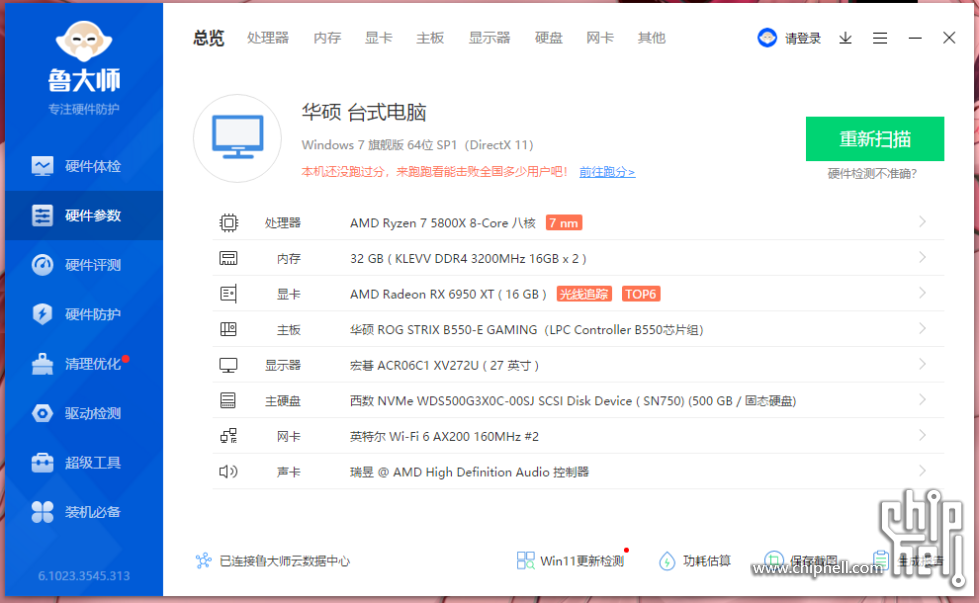Screen dimensions: 979x603
Task: Expand the 显卡 row chevron
Action: coord(922,293)
